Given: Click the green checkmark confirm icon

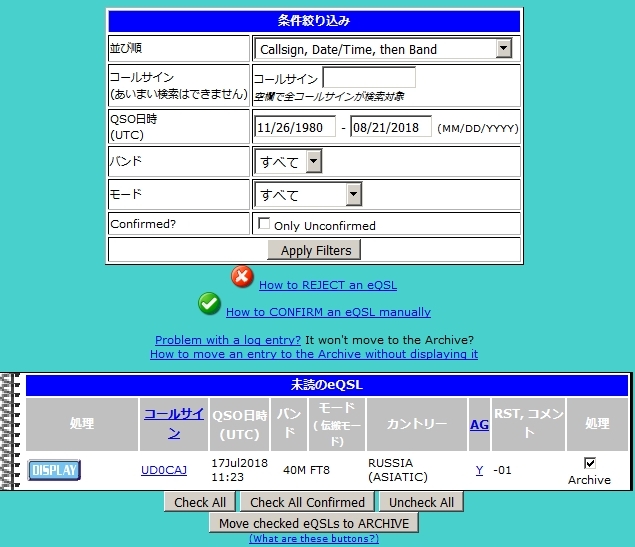Looking at the screenshot, I should click(x=210, y=303).
